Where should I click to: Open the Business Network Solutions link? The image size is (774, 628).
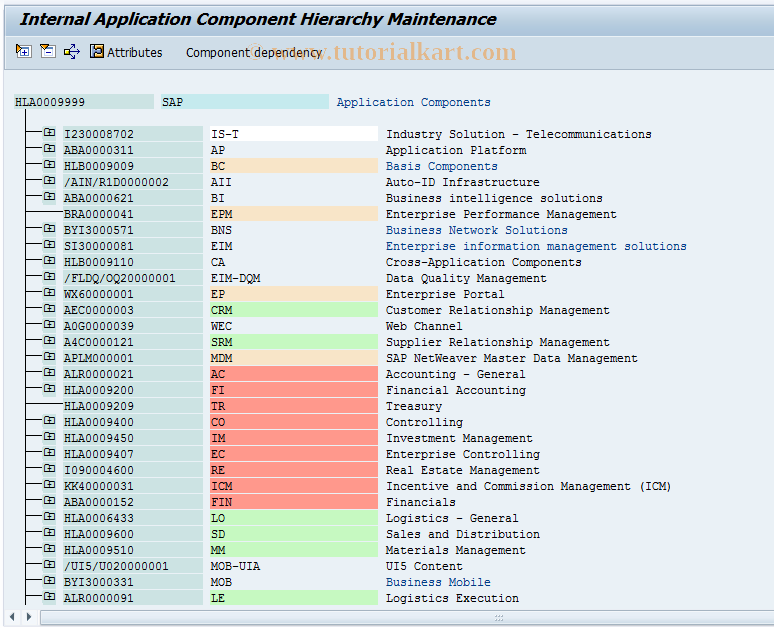click(x=476, y=231)
